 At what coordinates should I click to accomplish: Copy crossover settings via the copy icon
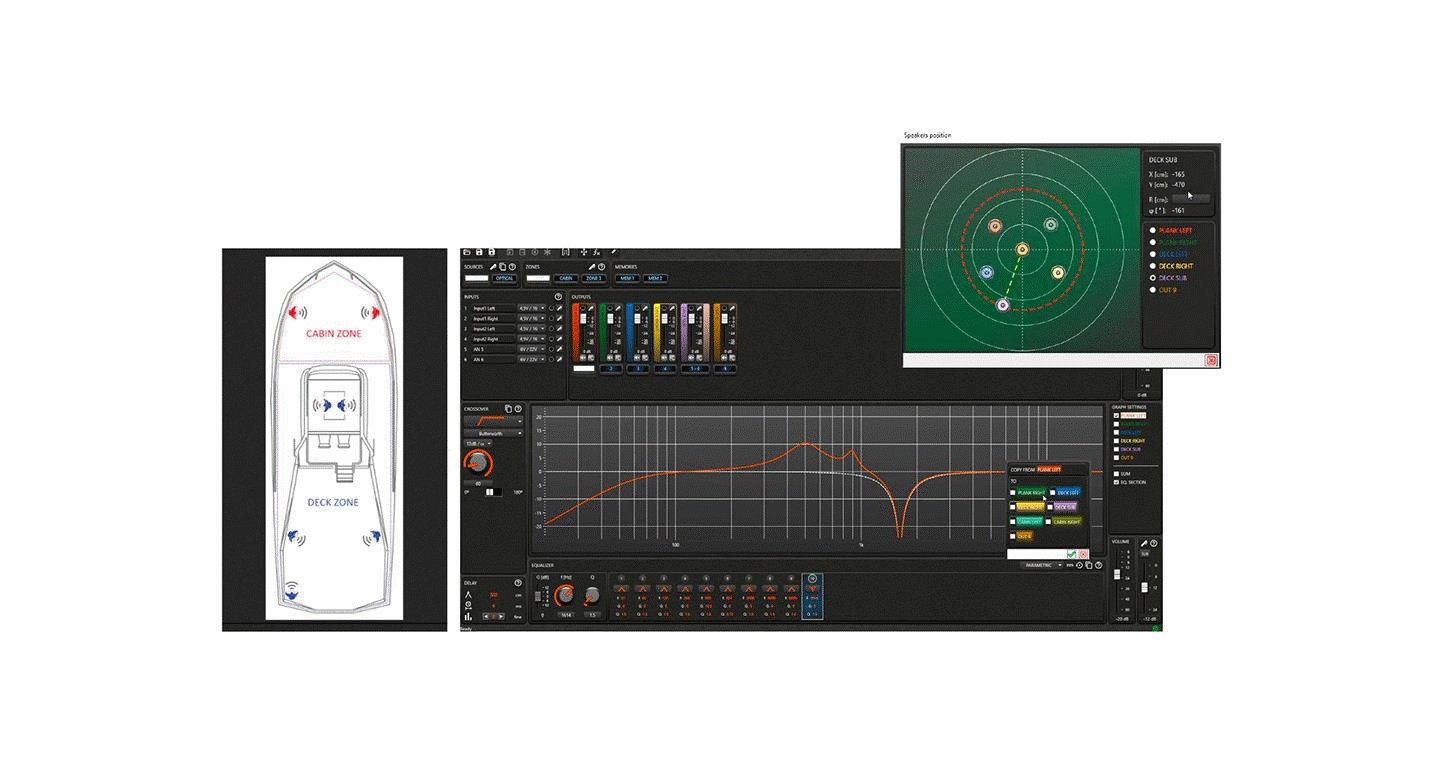click(x=508, y=406)
